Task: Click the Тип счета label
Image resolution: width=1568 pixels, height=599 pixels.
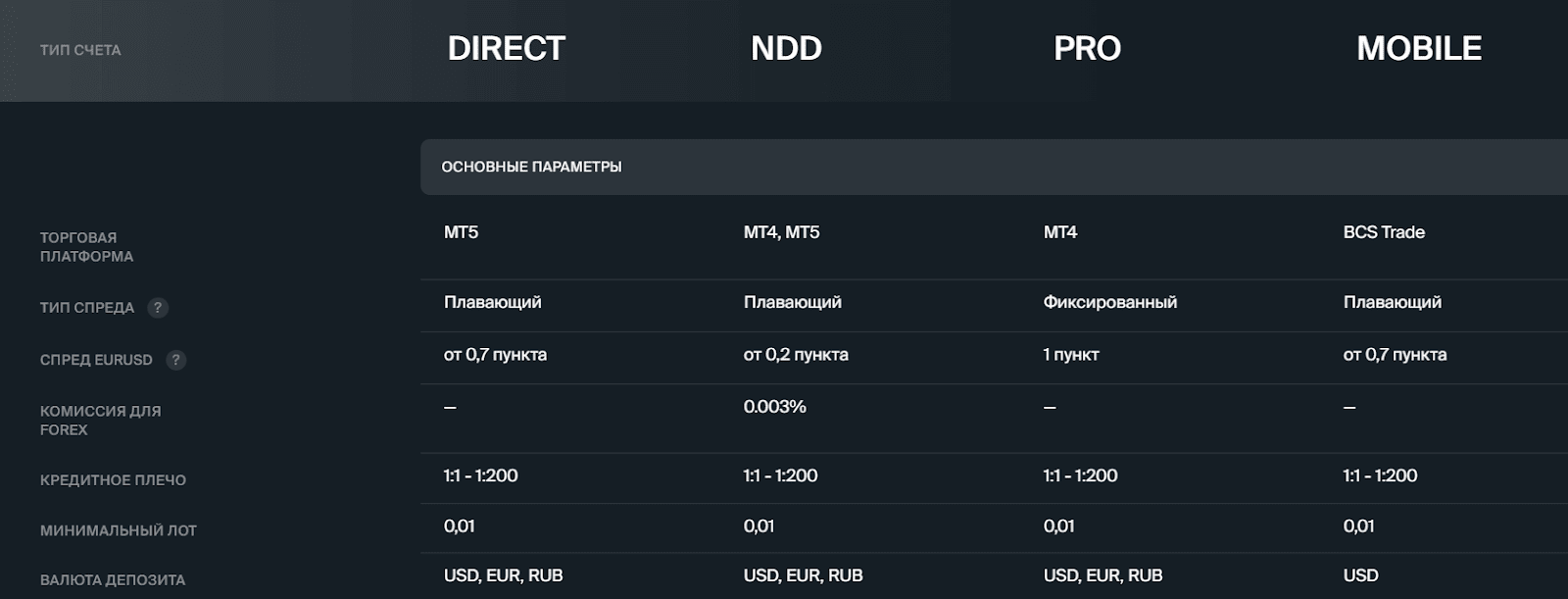Action: pyautogui.click(x=80, y=50)
